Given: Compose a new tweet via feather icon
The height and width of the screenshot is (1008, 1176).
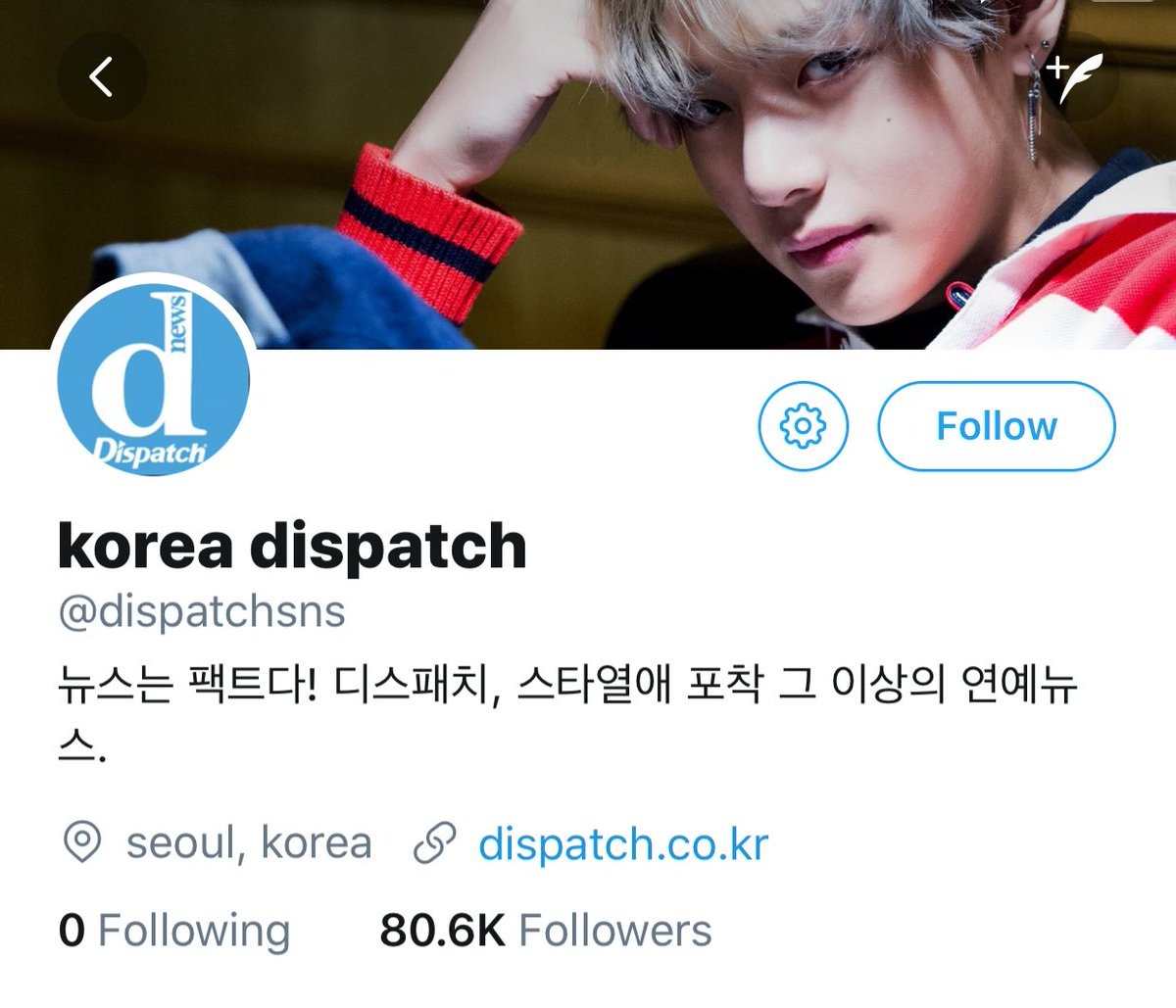Looking at the screenshot, I should (1076, 76).
